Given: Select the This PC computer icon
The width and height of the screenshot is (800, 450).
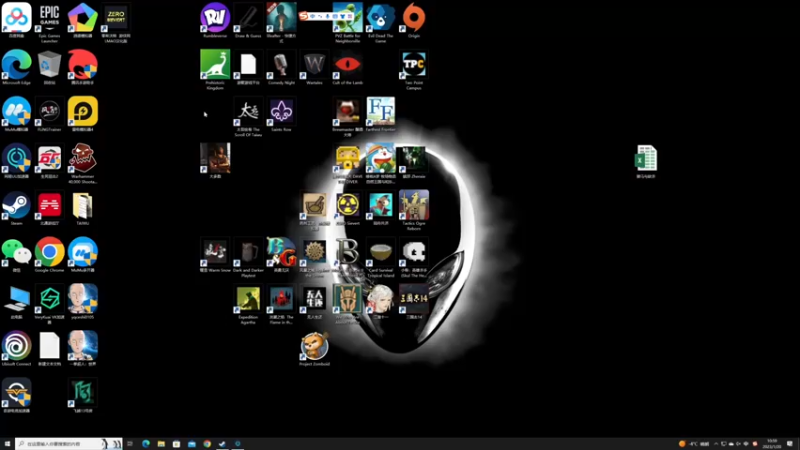Looking at the screenshot, I should pos(16,299).
